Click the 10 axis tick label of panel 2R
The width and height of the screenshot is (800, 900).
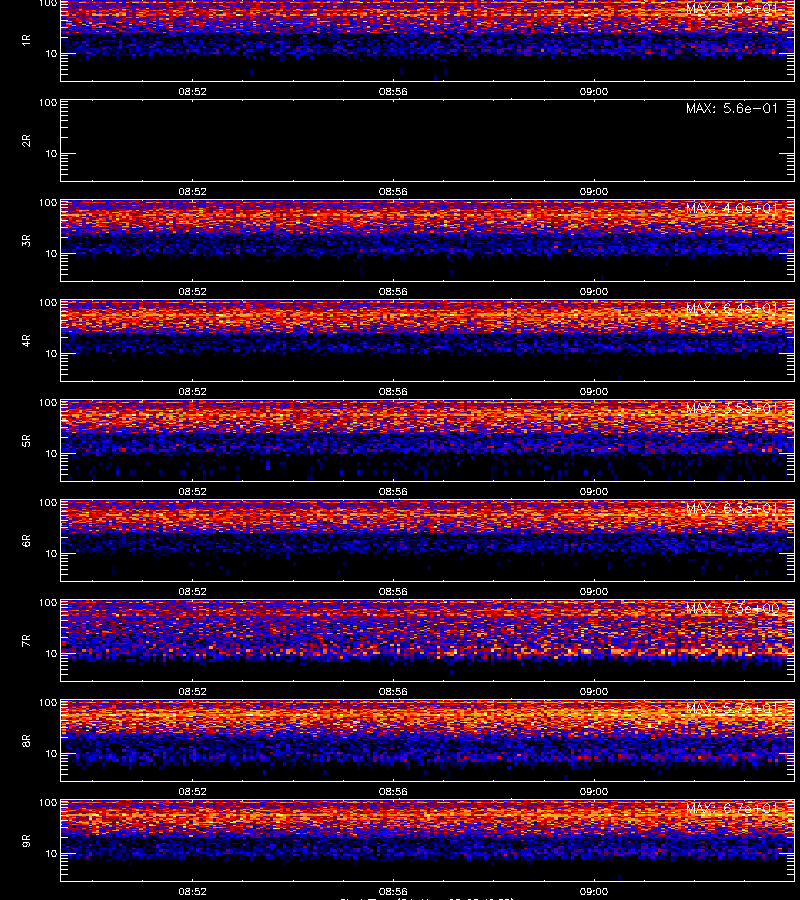click(51, 154)
